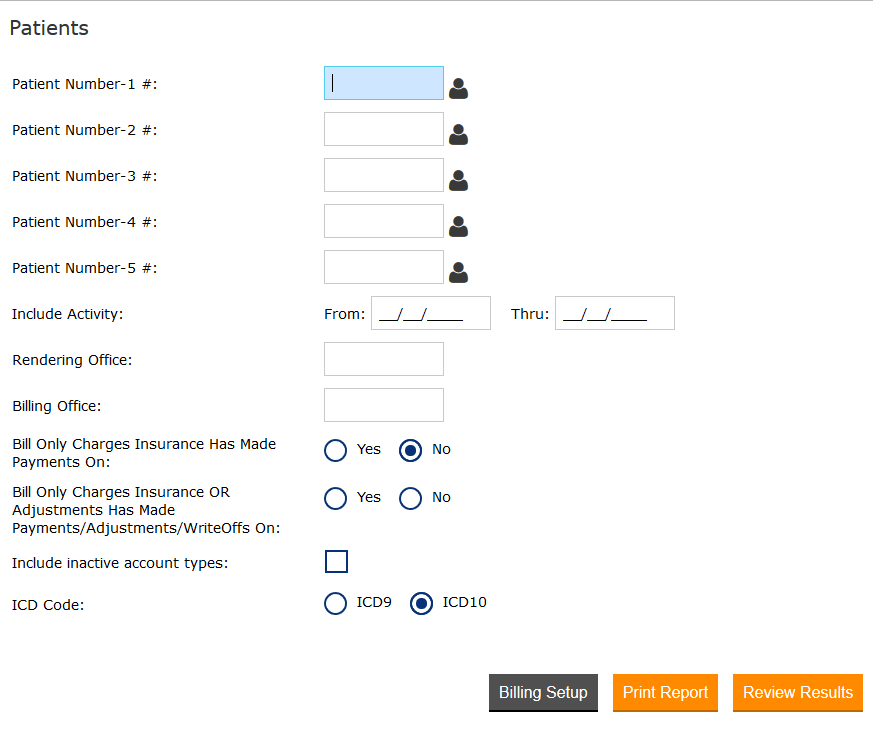The height and width of the screenshot is (741, 873).
Task: Click the Billing Setup button
Action: (543, 692)
